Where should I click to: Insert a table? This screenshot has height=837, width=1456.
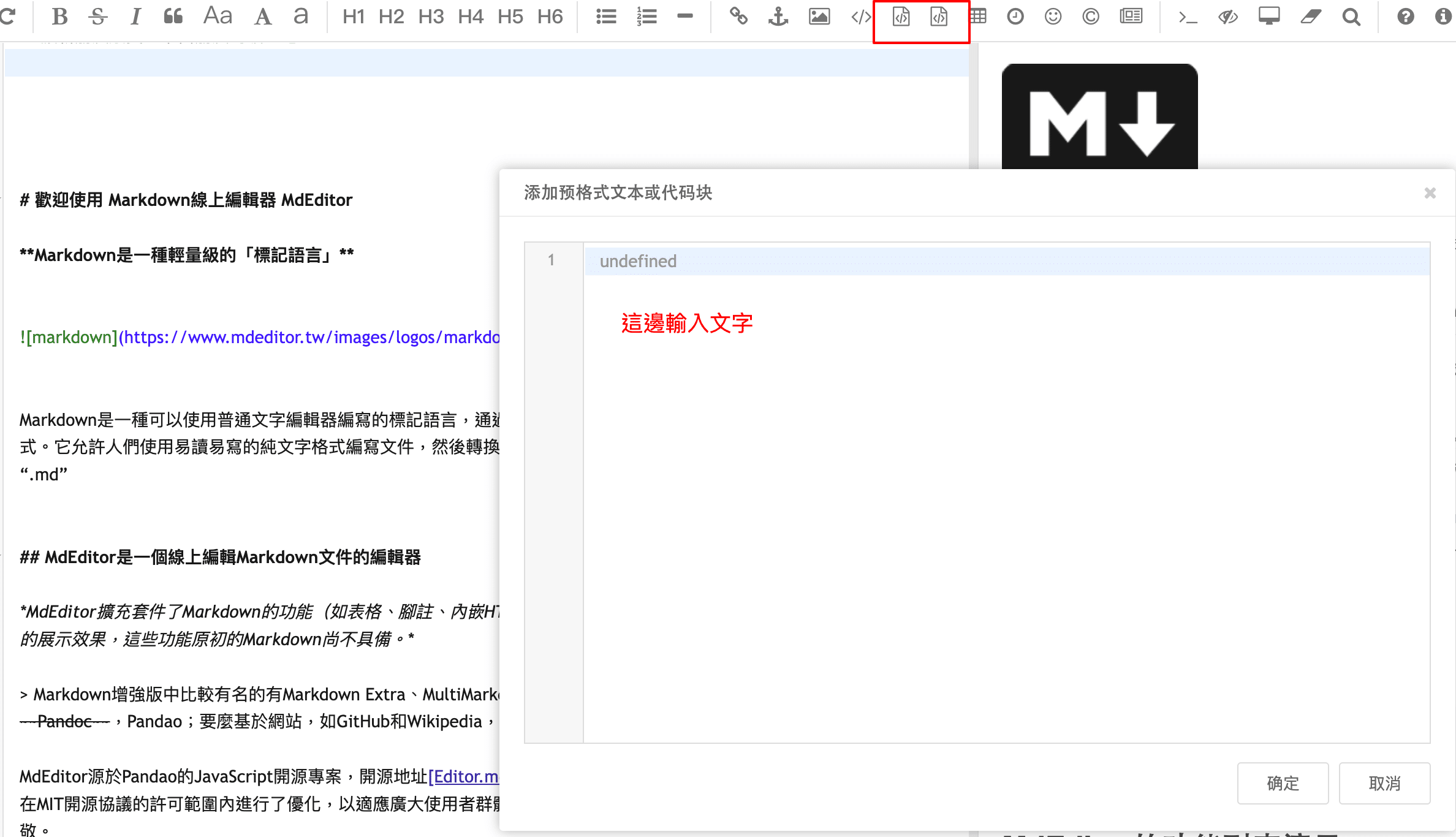click(978, 17)
